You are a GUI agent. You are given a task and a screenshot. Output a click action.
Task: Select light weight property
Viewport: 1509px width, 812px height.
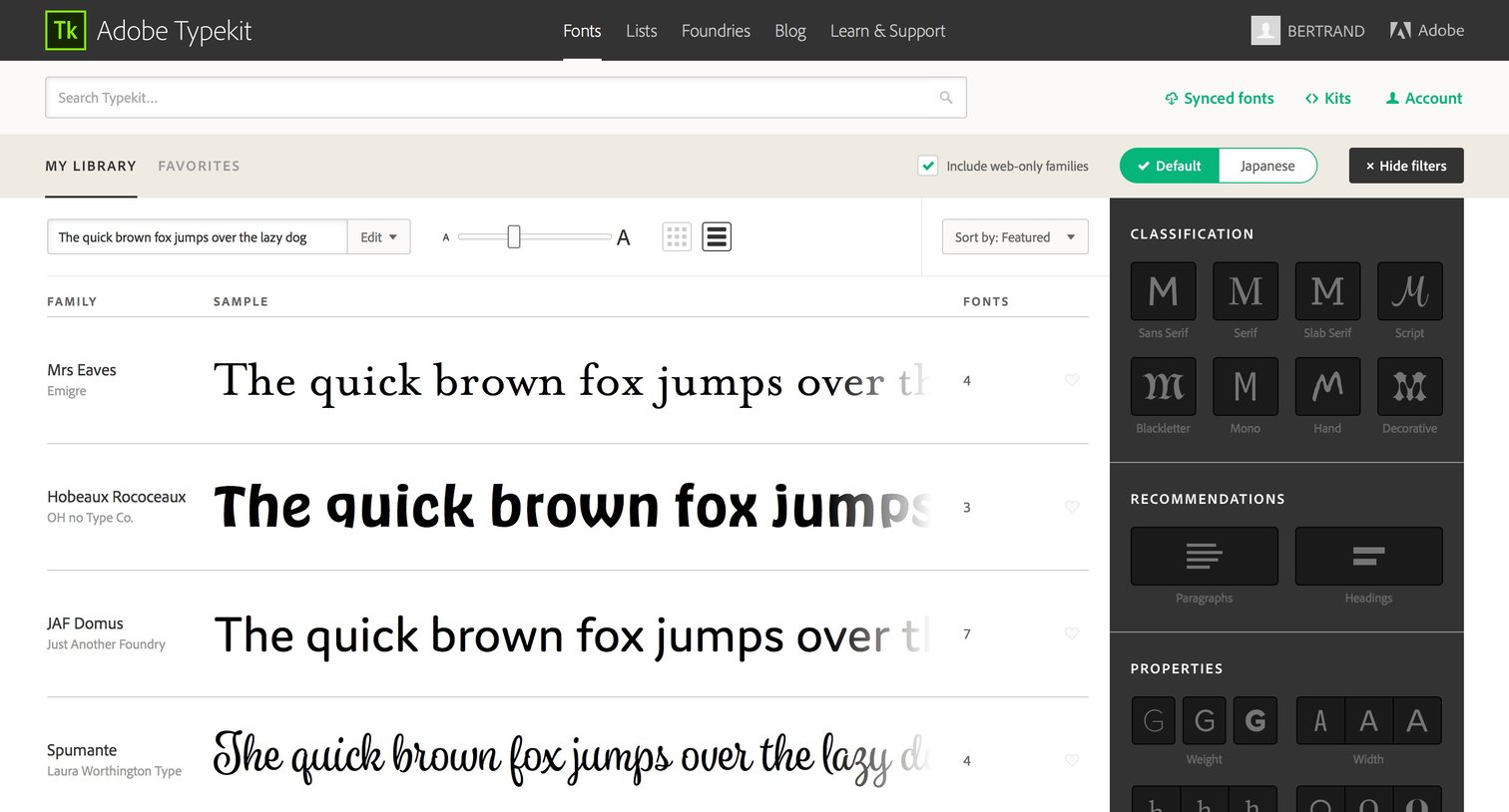(x=1154, y=720)
